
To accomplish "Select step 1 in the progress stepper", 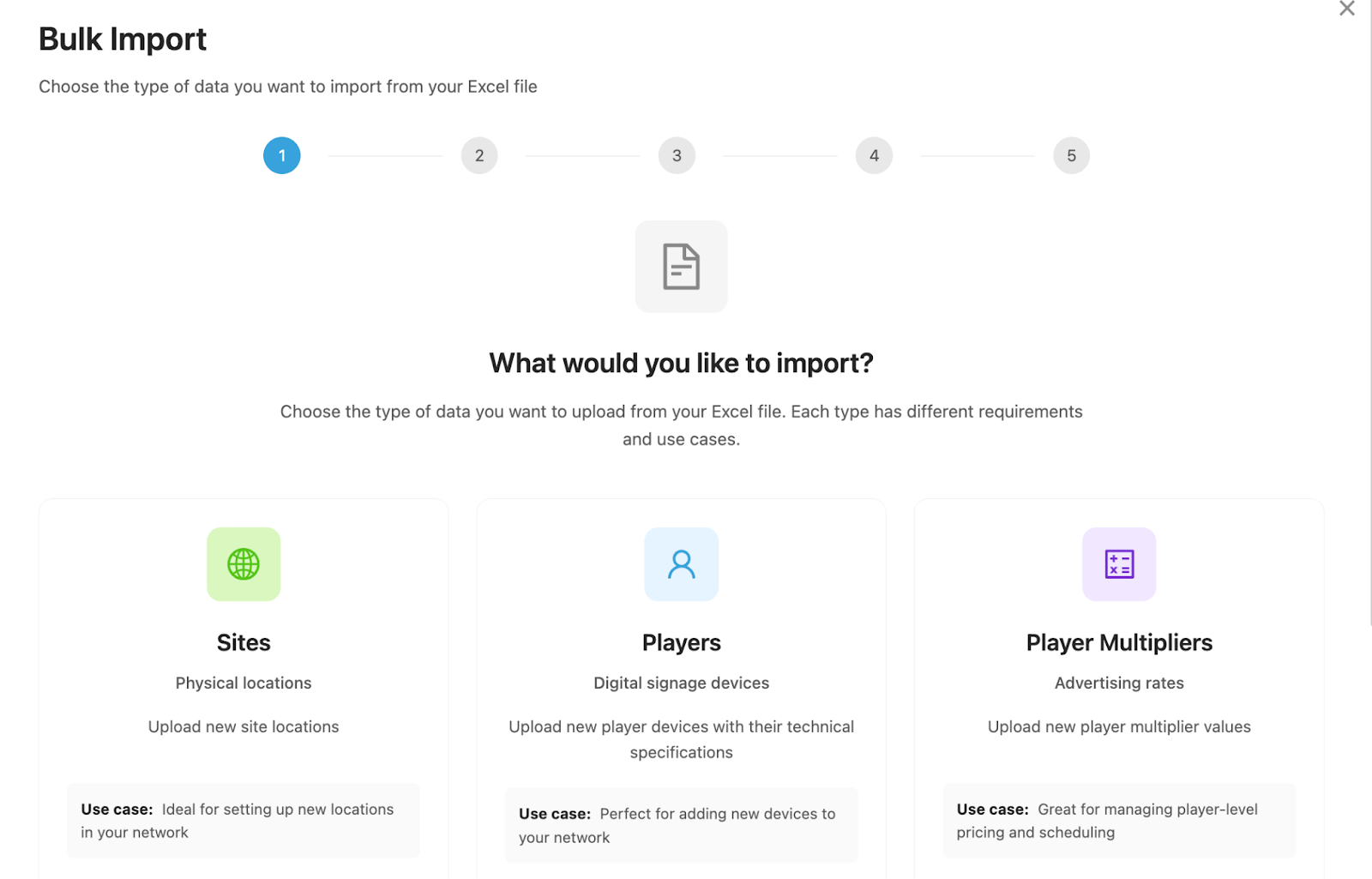I will tap(282, 156).
